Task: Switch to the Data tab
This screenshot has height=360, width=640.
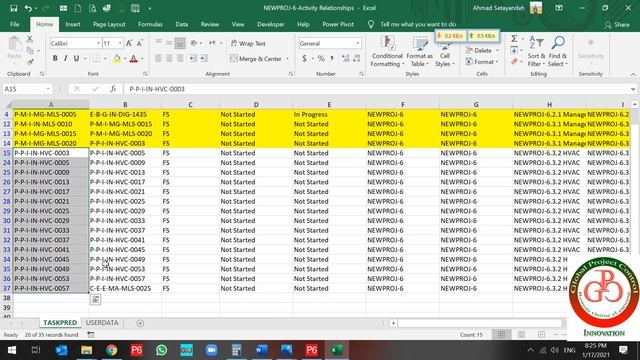Action: click(182, 24)
